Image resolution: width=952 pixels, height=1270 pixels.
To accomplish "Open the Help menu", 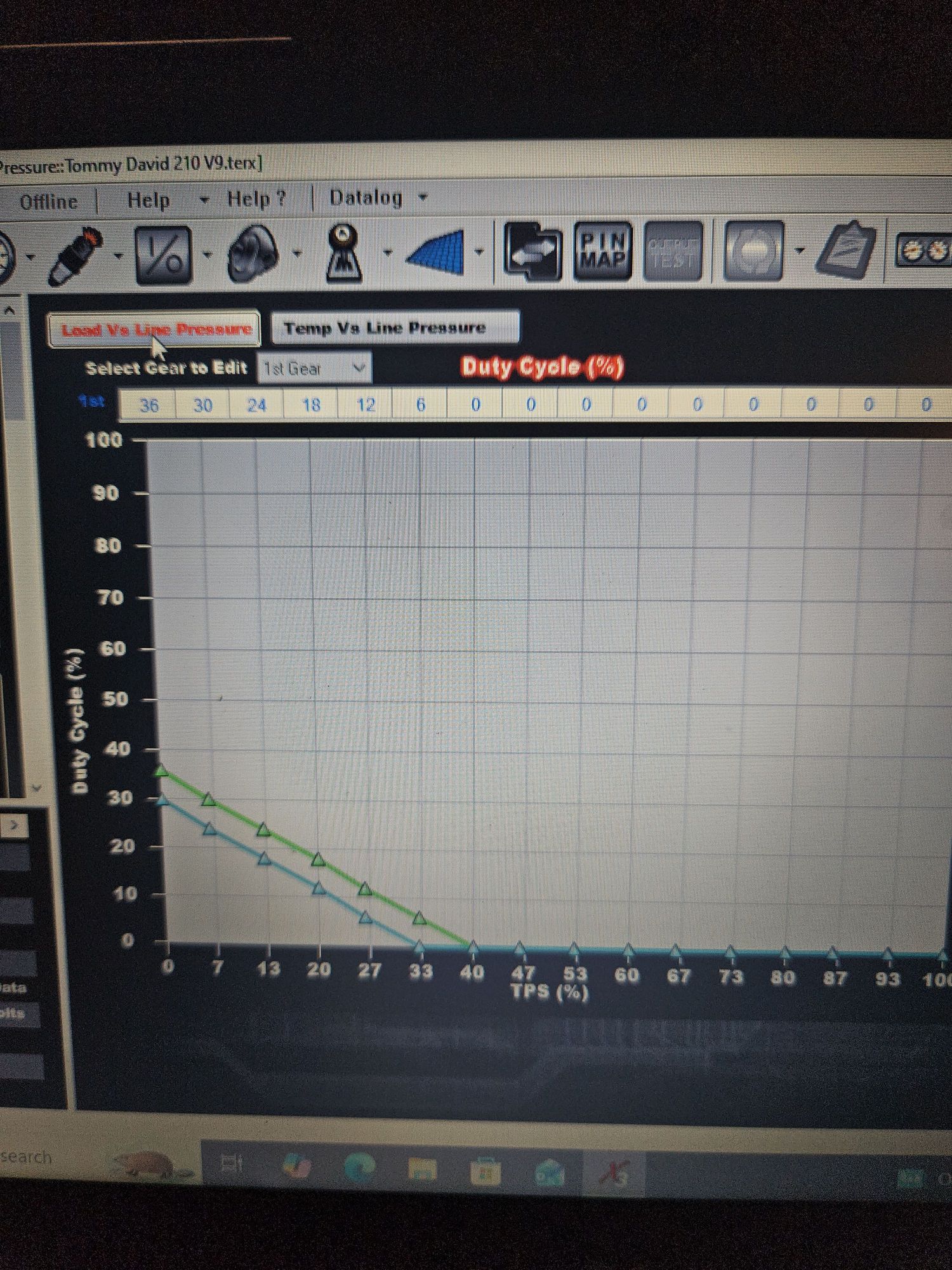I will pyautogui.click(x=149, y=201).
